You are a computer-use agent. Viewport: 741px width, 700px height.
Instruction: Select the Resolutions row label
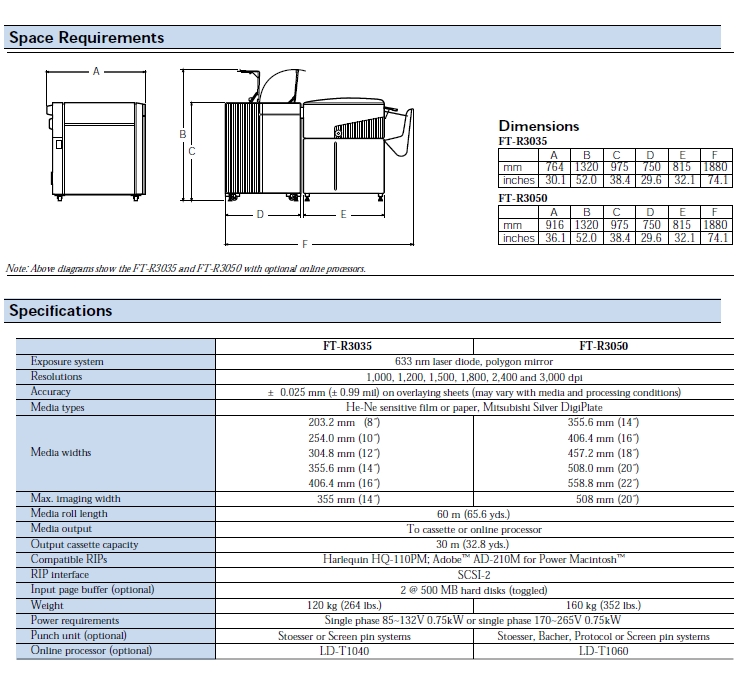tap(56, 377)
